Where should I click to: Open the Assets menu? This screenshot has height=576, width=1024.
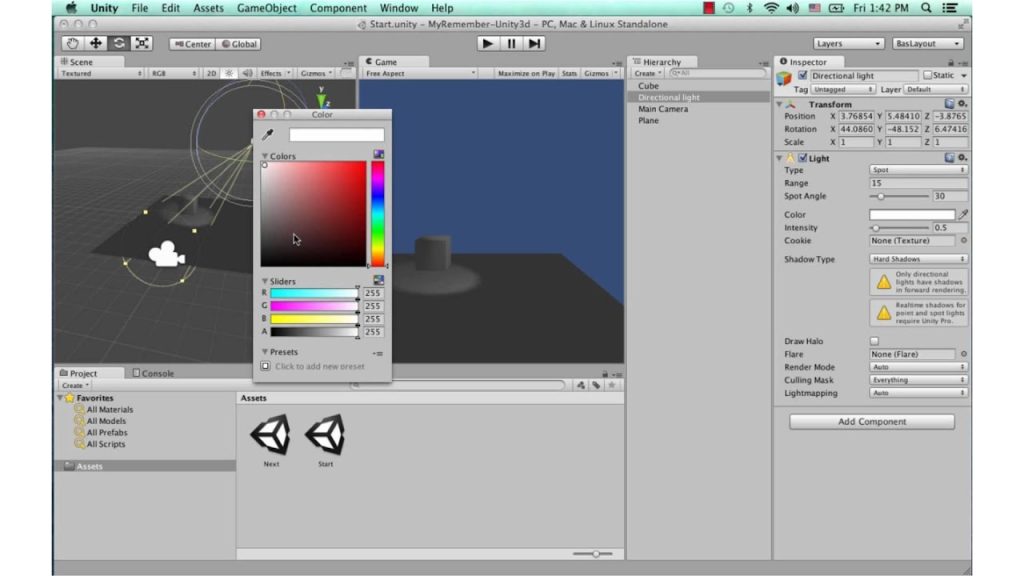tap(208, 8)
